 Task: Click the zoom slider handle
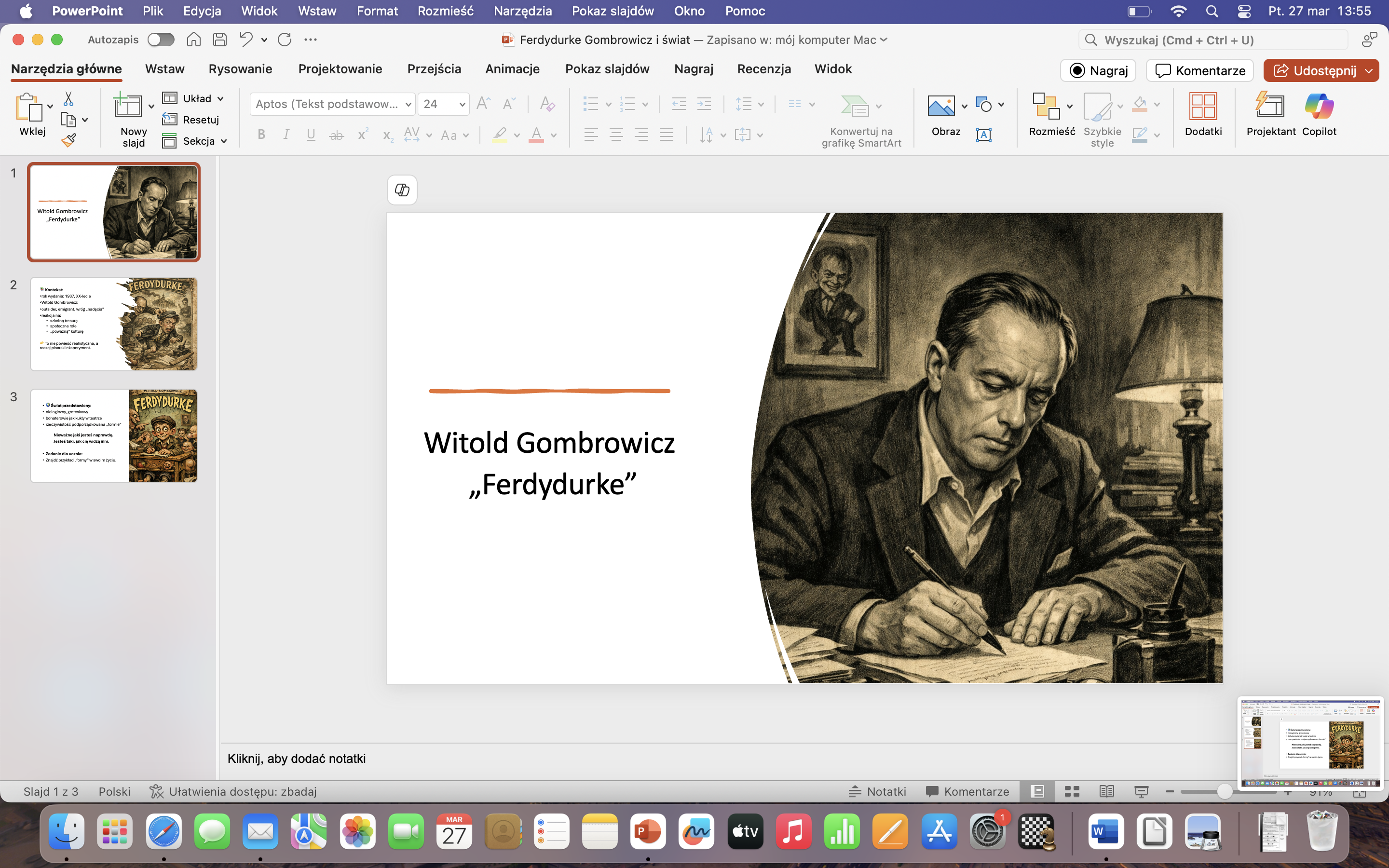click(1224, 792)
